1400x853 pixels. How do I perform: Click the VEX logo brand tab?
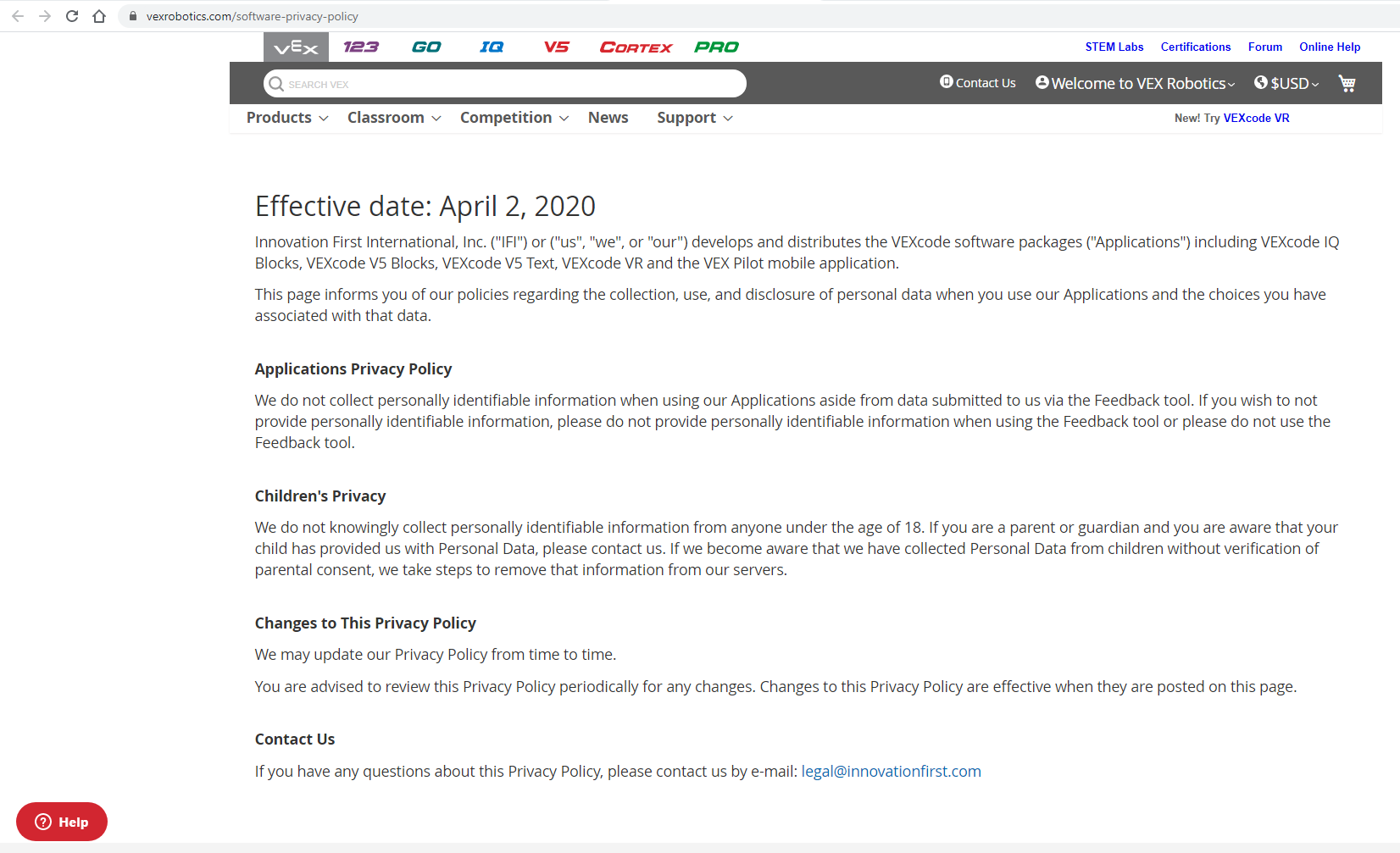tap(295, 47)
